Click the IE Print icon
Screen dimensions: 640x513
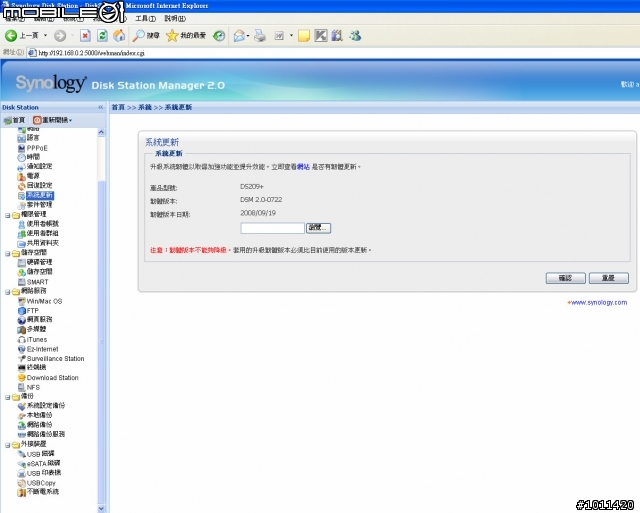260,36
